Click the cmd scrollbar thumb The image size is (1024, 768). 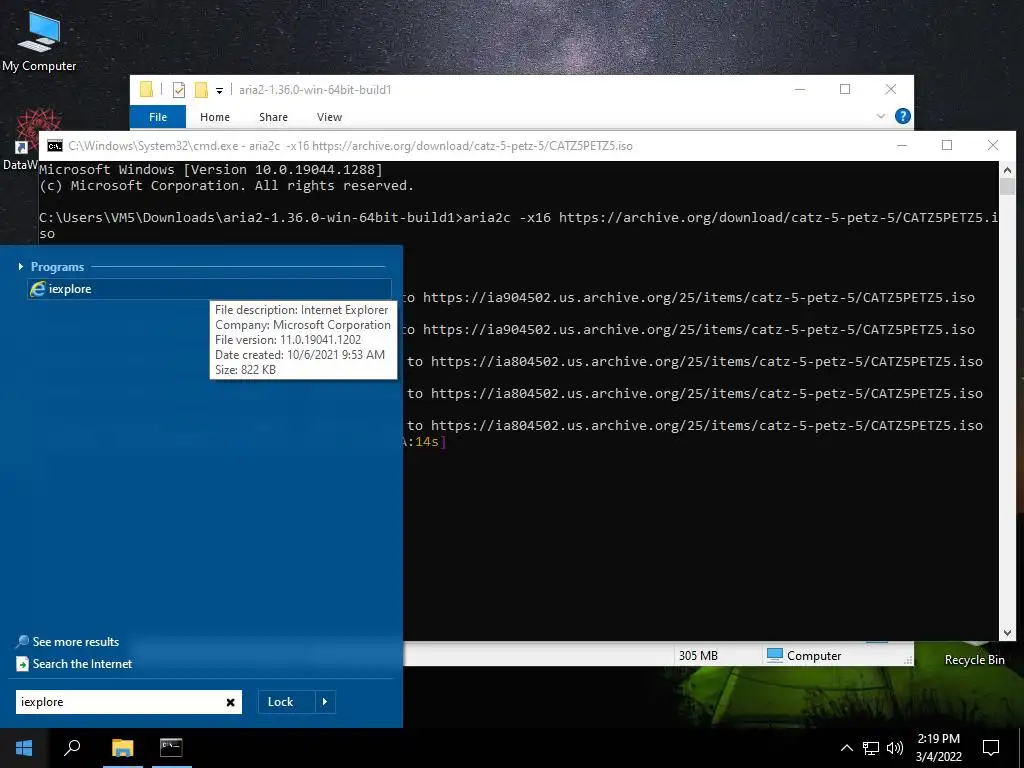[1007, 186]
